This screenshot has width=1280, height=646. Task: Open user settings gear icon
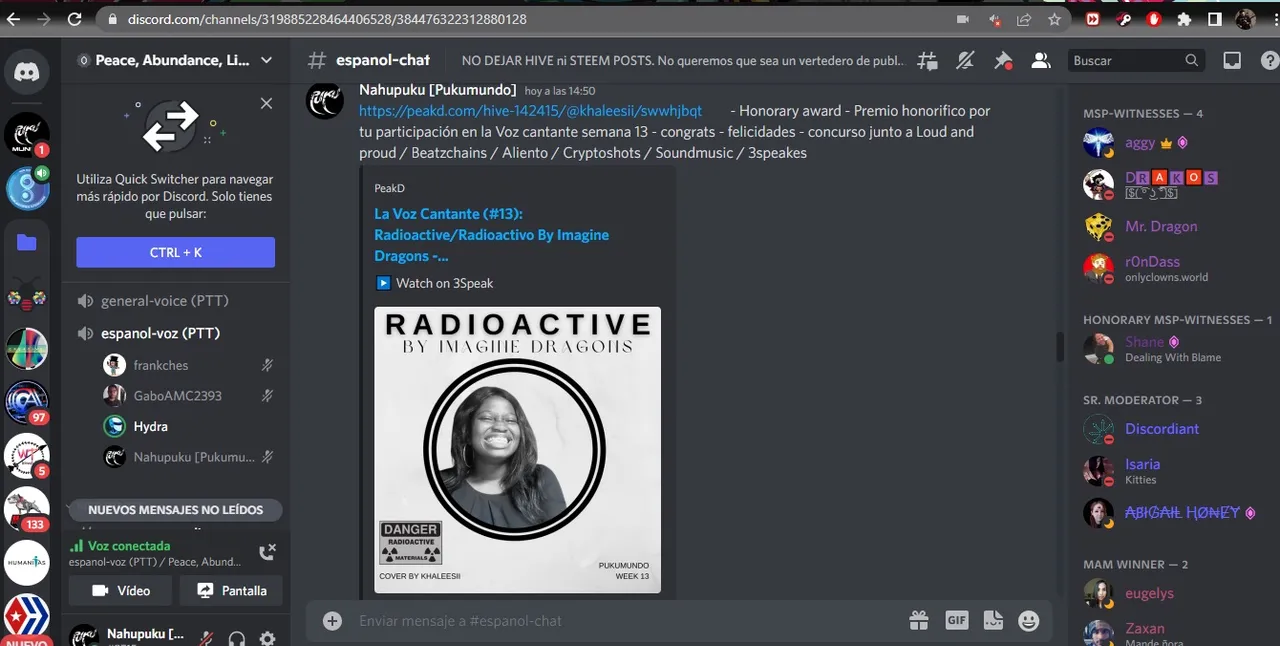coord(267,638)
